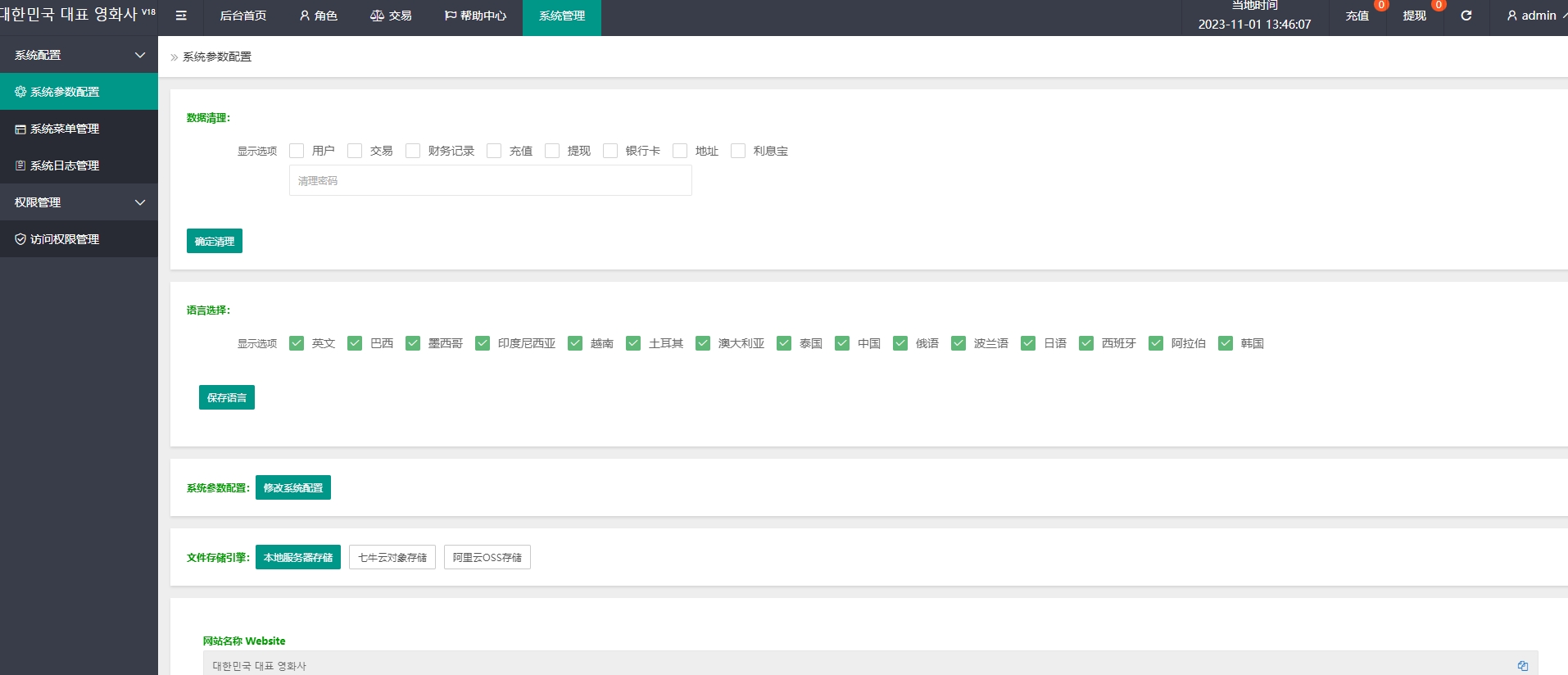Click the 清理密码 input field

490,180
